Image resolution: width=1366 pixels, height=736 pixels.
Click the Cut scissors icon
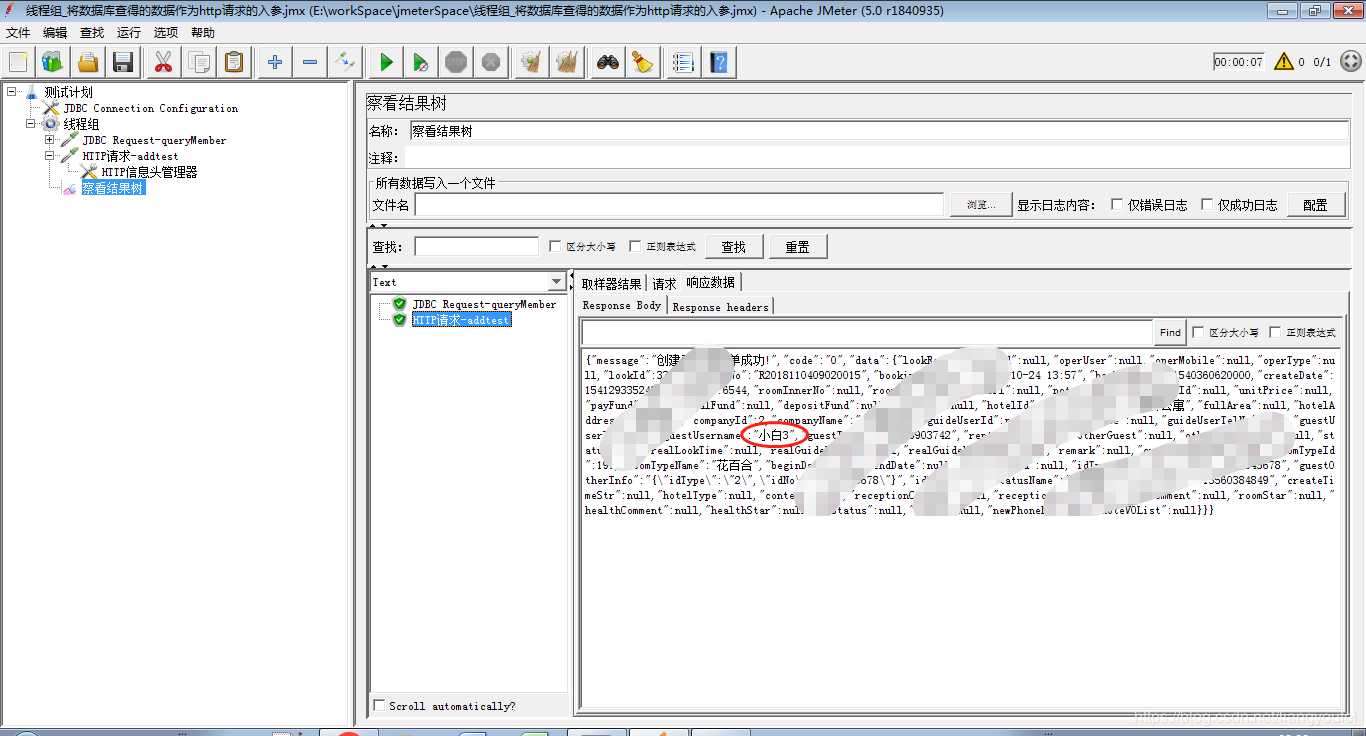tap(163, 63)
